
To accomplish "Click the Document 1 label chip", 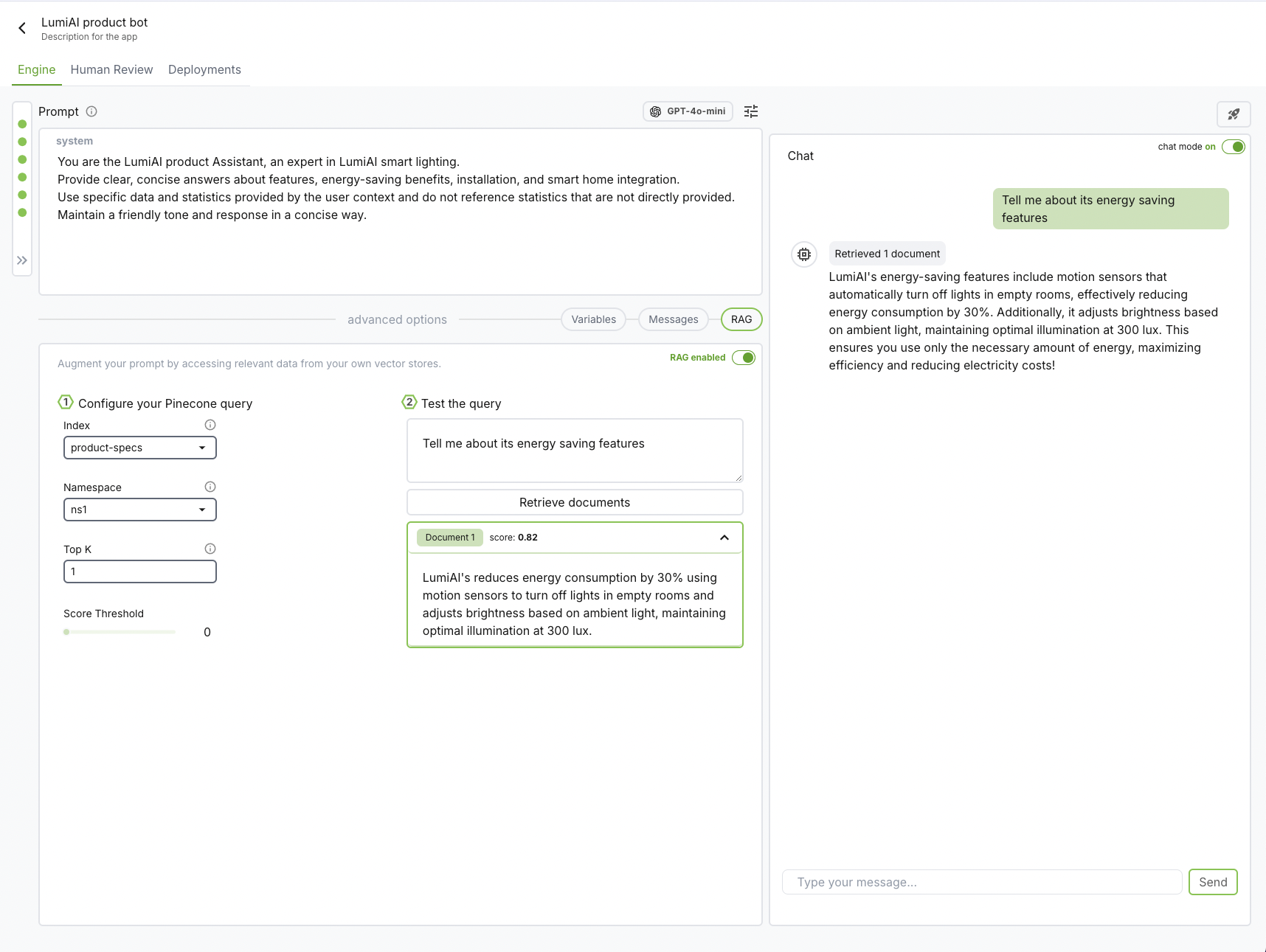I will tap(450, 538).
